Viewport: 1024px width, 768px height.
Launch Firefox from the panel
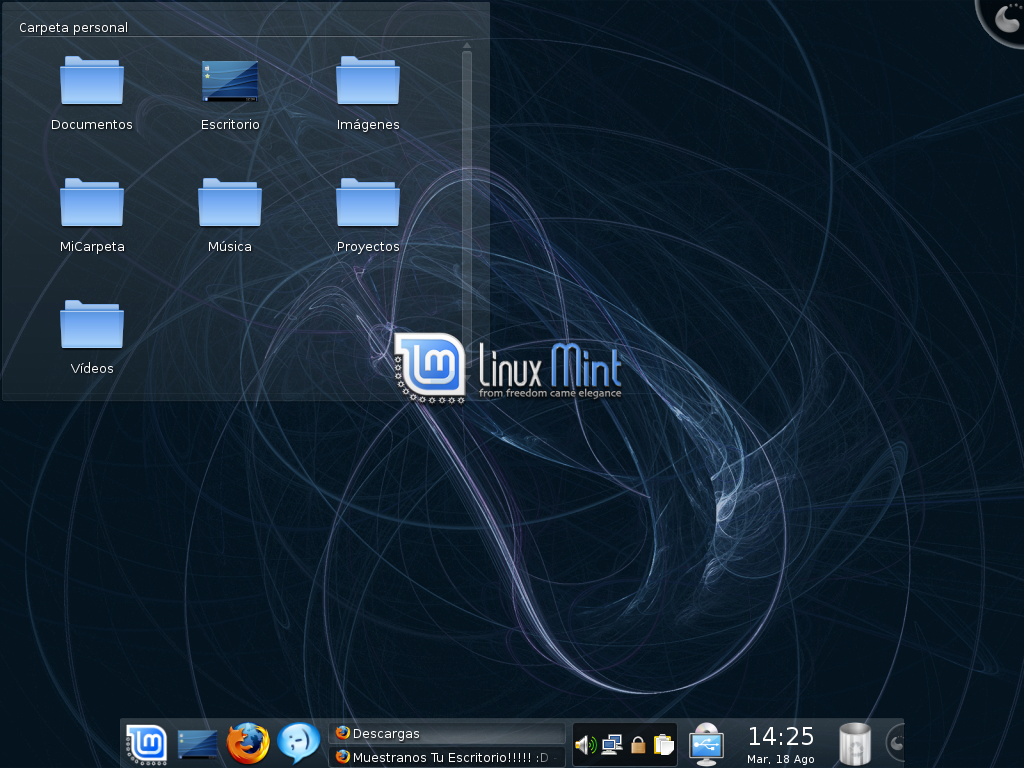(x=248, y=744)
